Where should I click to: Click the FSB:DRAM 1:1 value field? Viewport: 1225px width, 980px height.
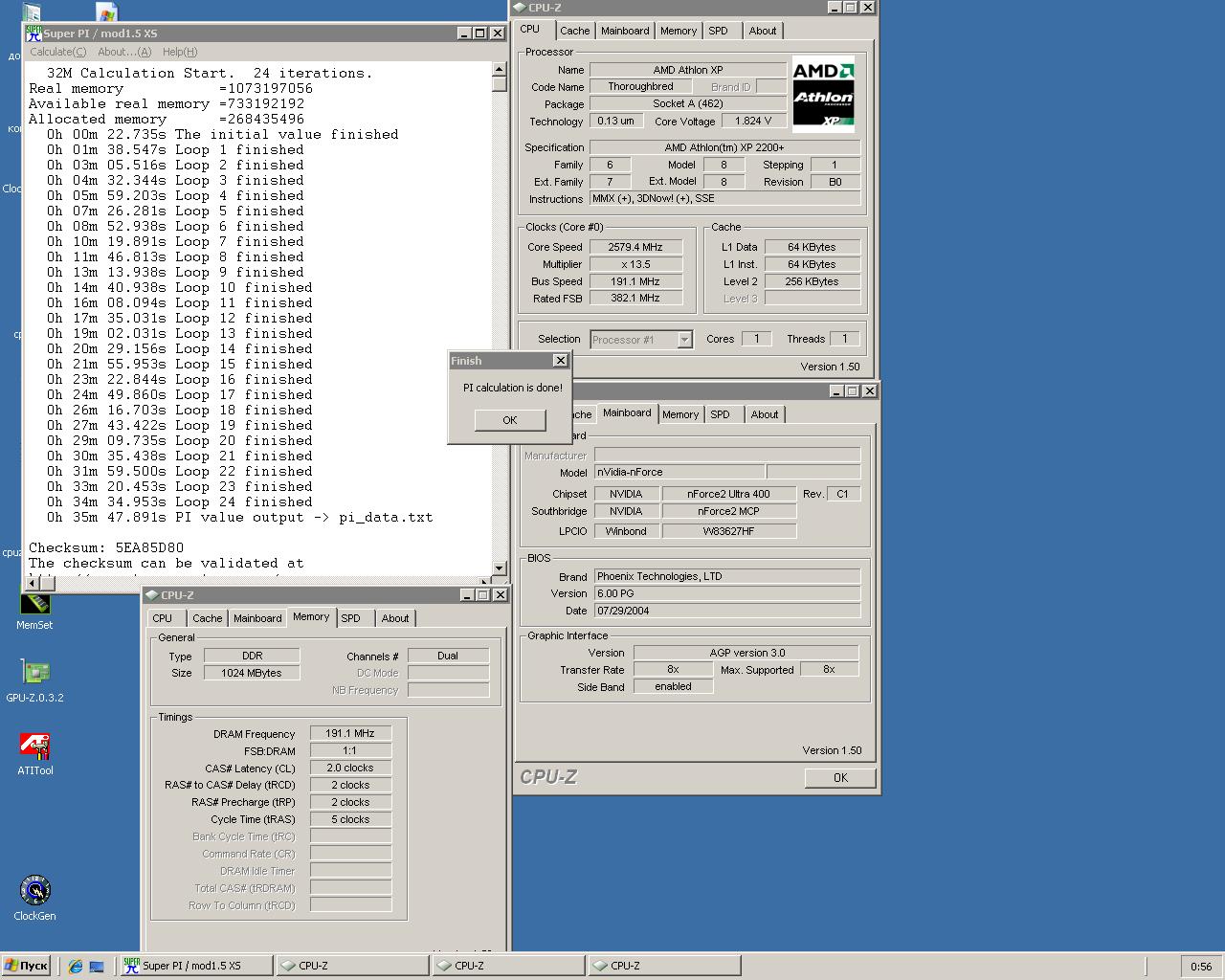point(350,751)
